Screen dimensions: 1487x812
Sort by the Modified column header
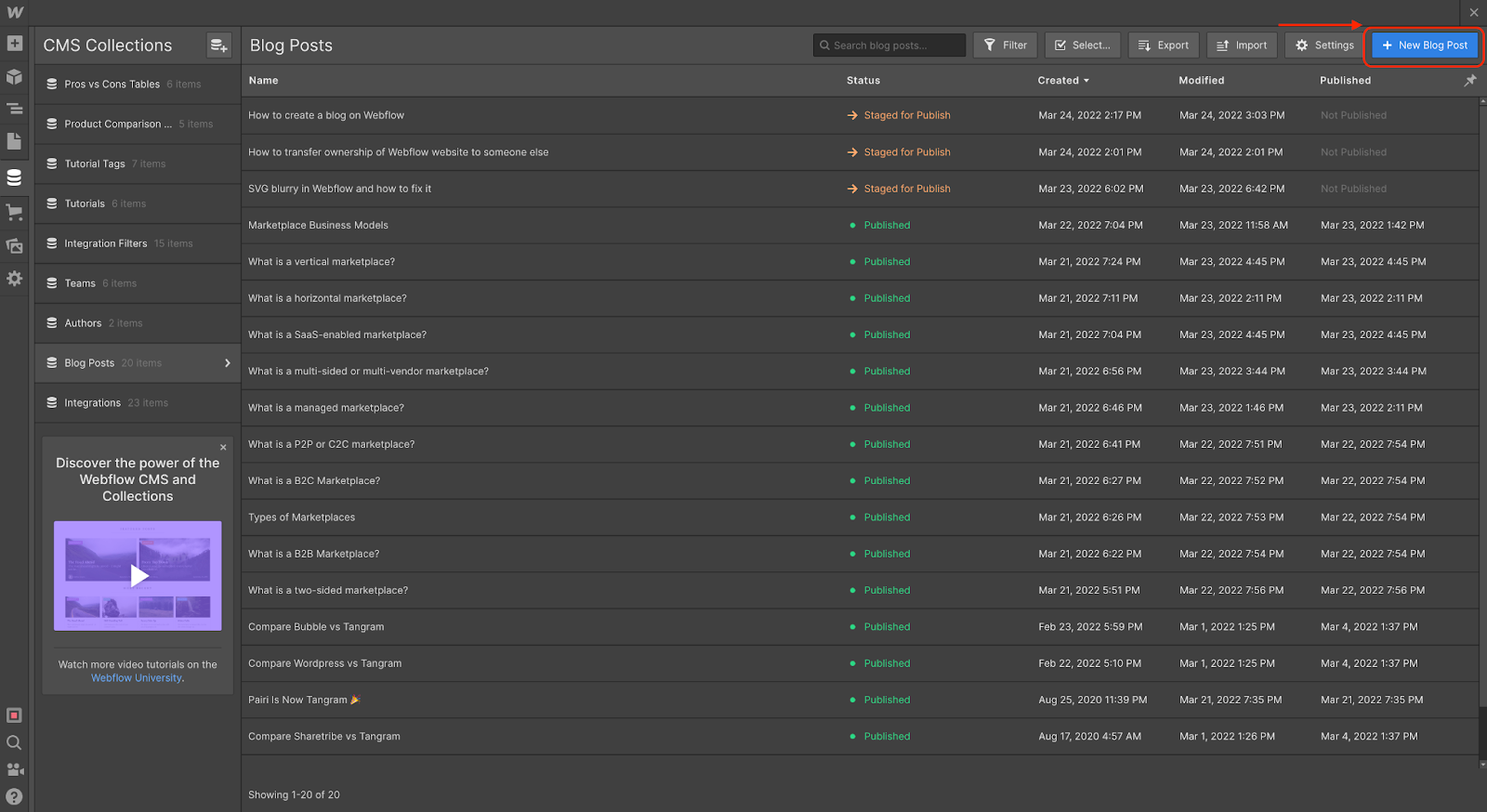tap(1202, 81)
